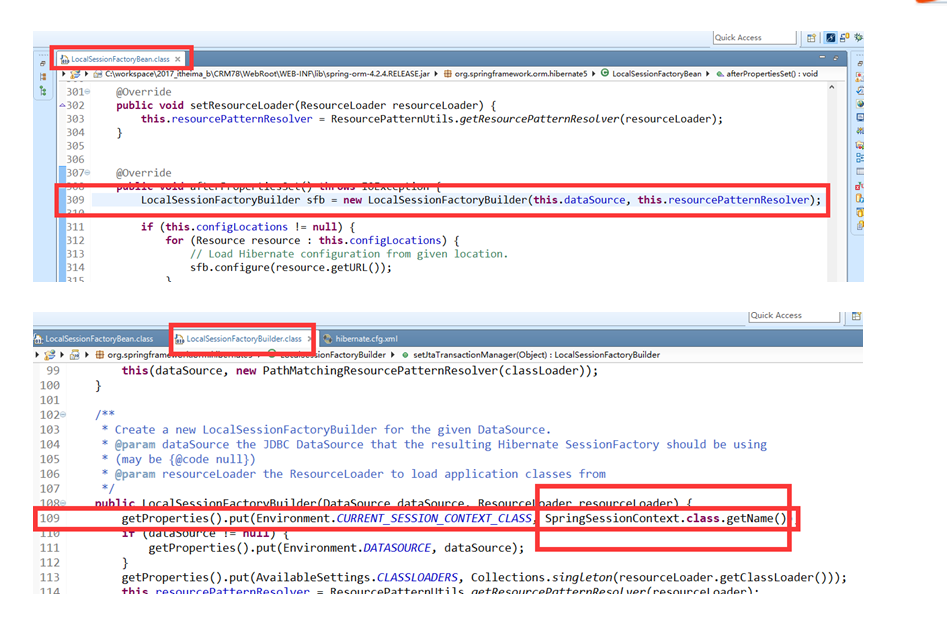This screenshot has width=947, height=619.
Task: Click line 106 @param resourceLoader comment
Action: (x=353, y=474)
